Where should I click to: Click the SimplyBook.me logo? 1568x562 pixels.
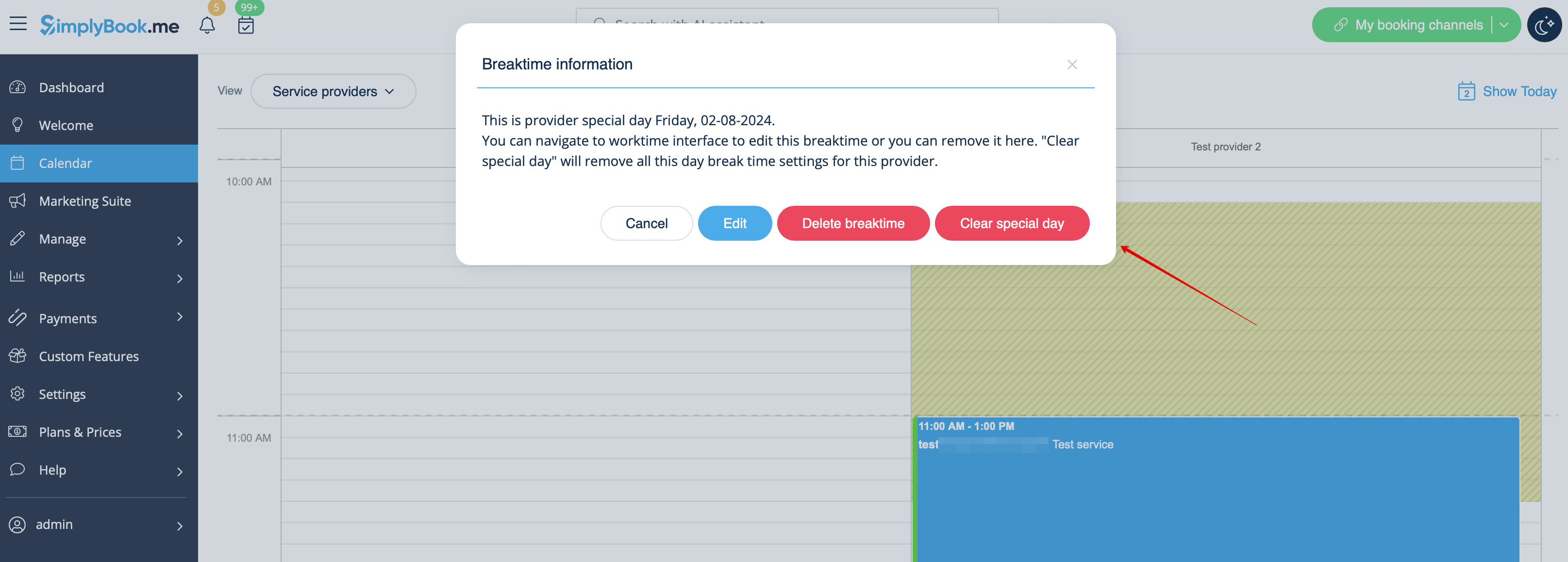pyautogui.click(x=110, y=26)
